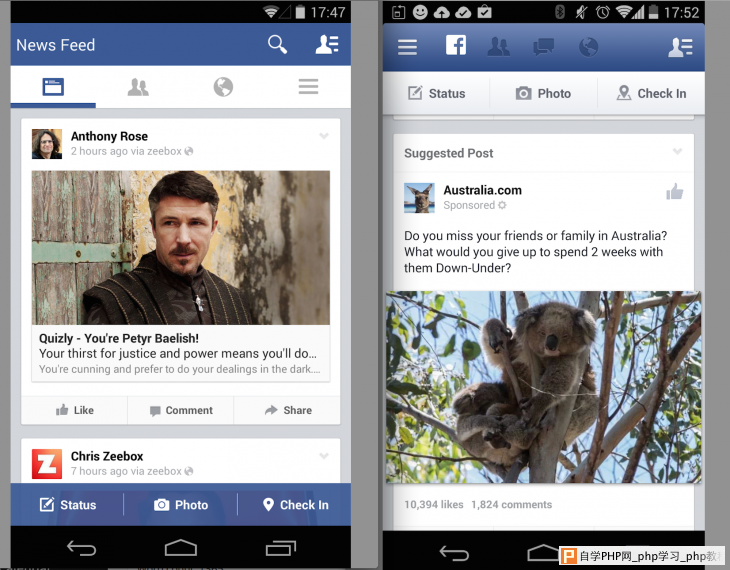Open the Australia.com page name

pyautogui.click(x=482, y=190)
